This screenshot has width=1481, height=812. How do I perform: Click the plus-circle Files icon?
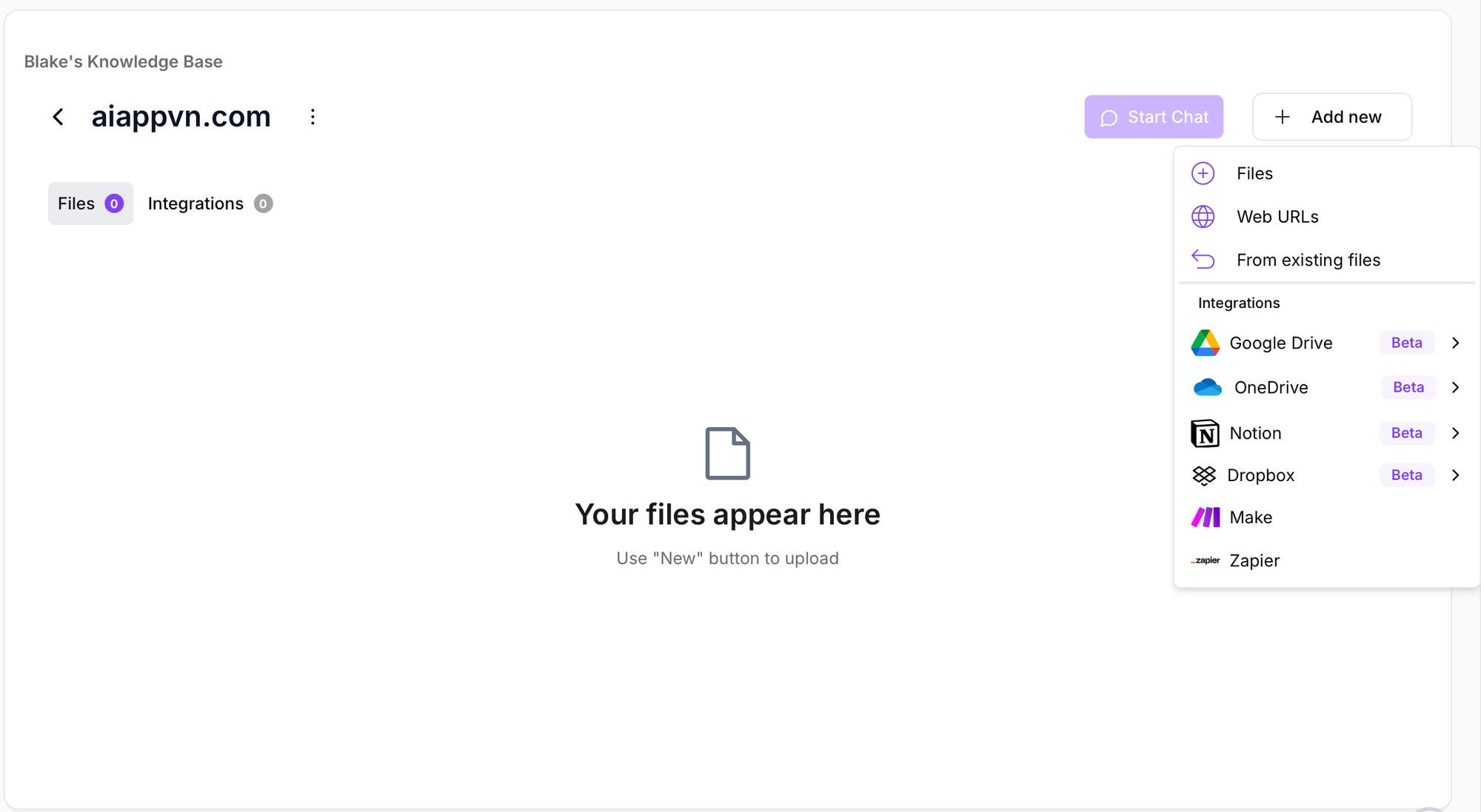coord(1203,173)
